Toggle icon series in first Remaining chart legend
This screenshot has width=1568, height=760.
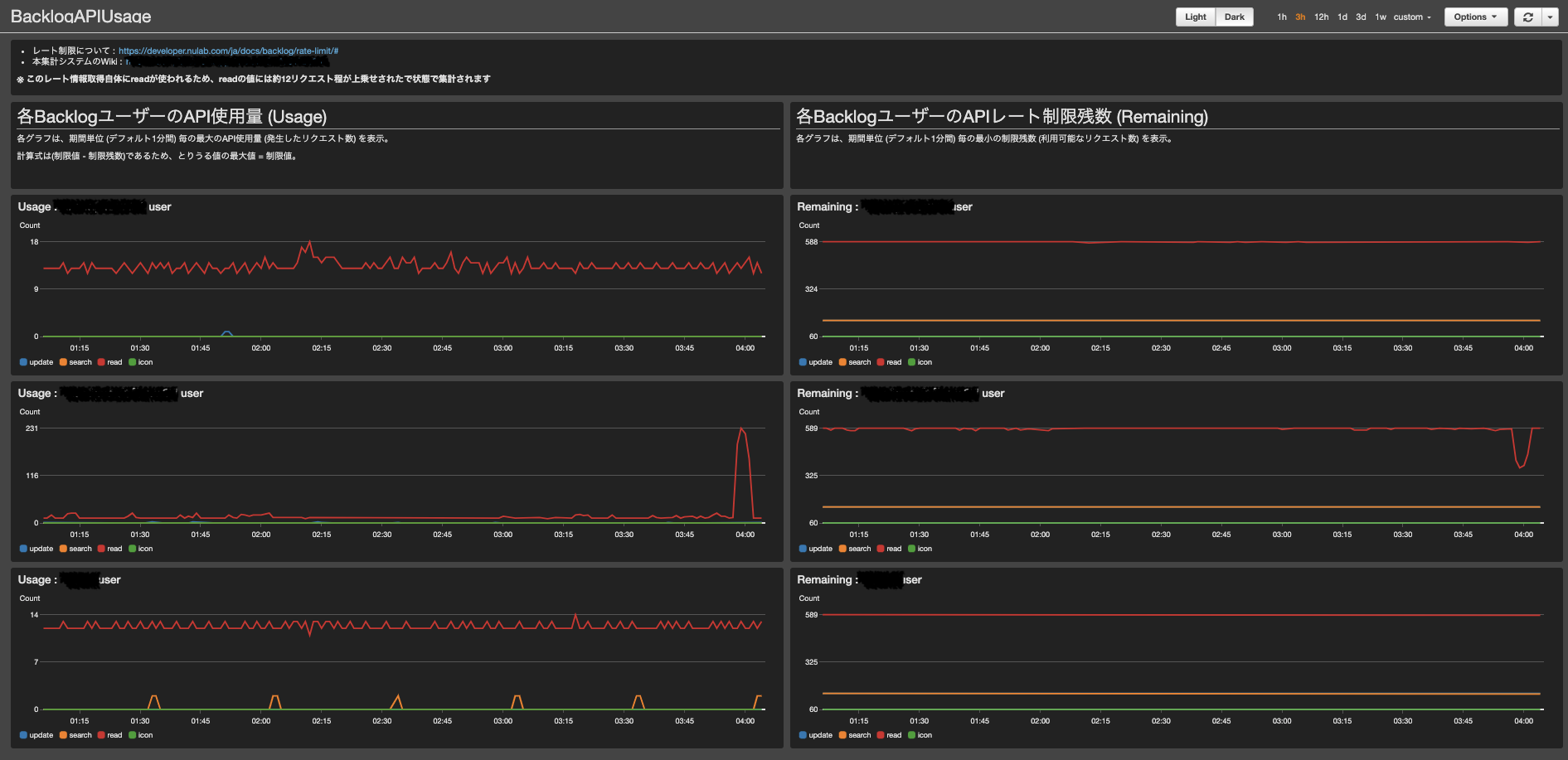tap(920, 362)
